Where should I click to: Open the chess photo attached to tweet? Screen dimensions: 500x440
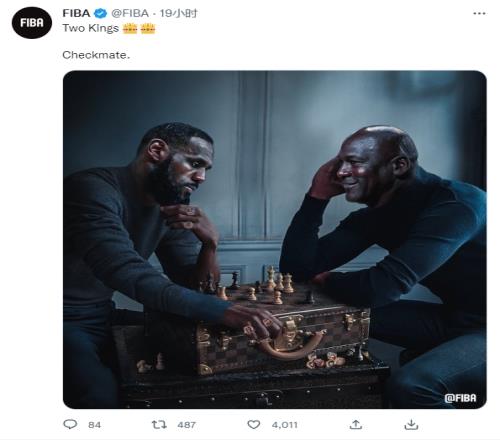point(275,240)
